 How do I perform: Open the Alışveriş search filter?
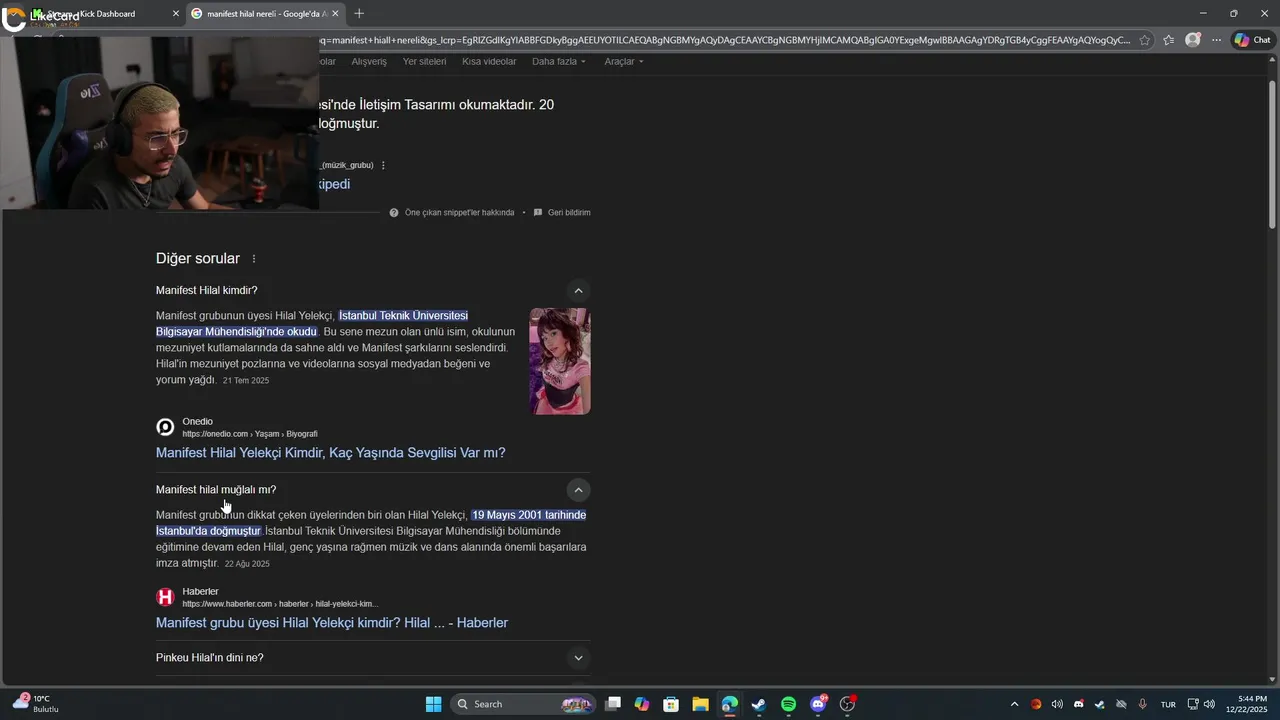(369, 61)
